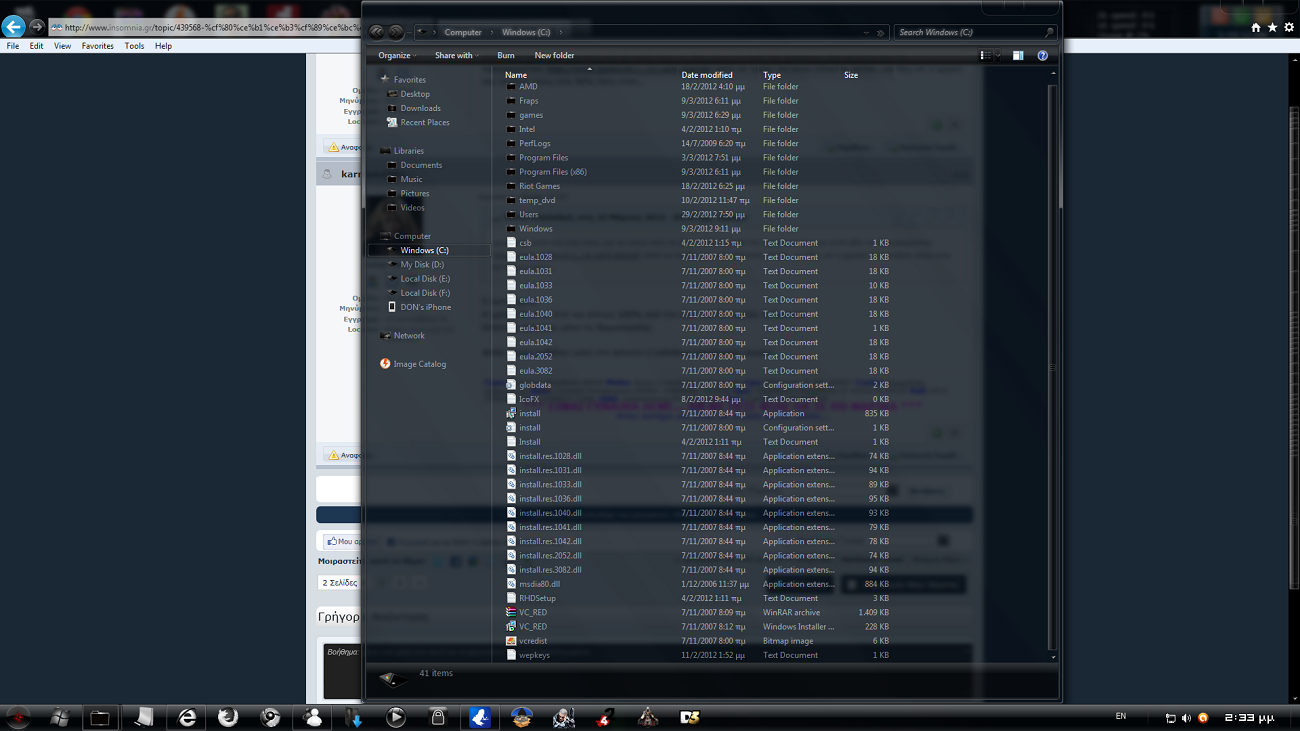Image resolution: width=1300 pixels, height=731 pixels.
Task: Sort files by the Size column
Action: [851, 75]
